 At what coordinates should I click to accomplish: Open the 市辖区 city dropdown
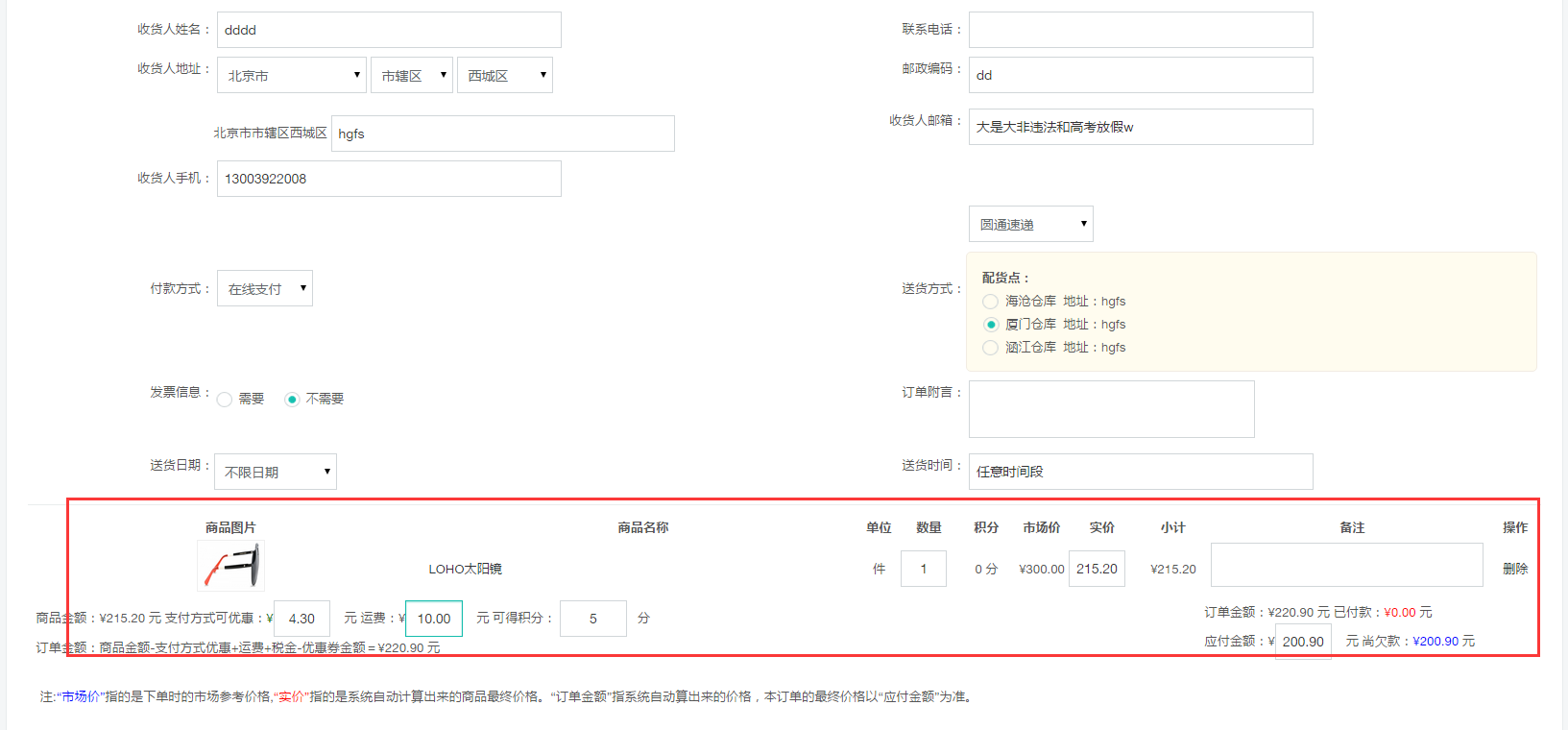click(x=411, y=75)
